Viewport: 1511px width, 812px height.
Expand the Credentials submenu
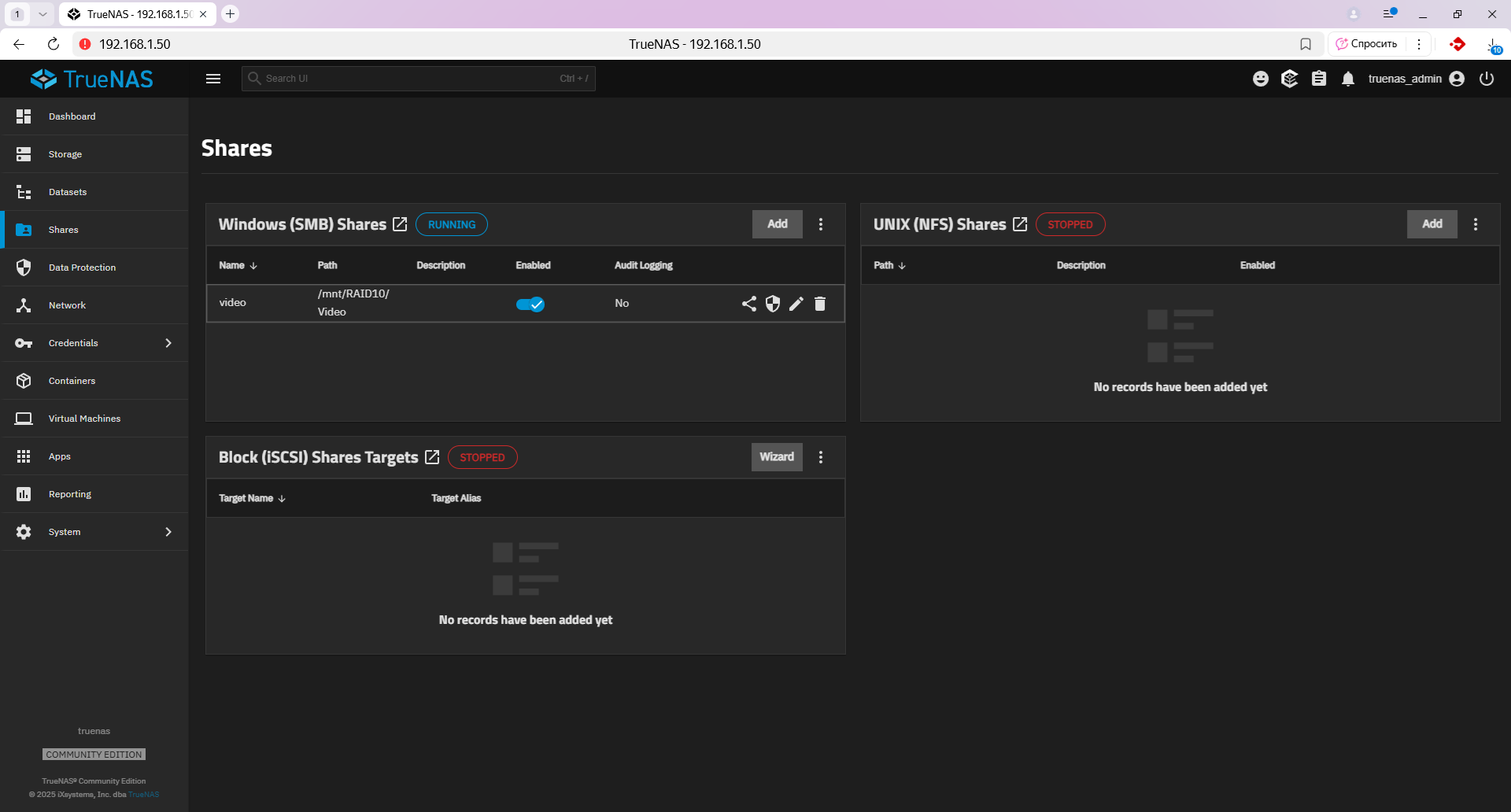(168, 343)
